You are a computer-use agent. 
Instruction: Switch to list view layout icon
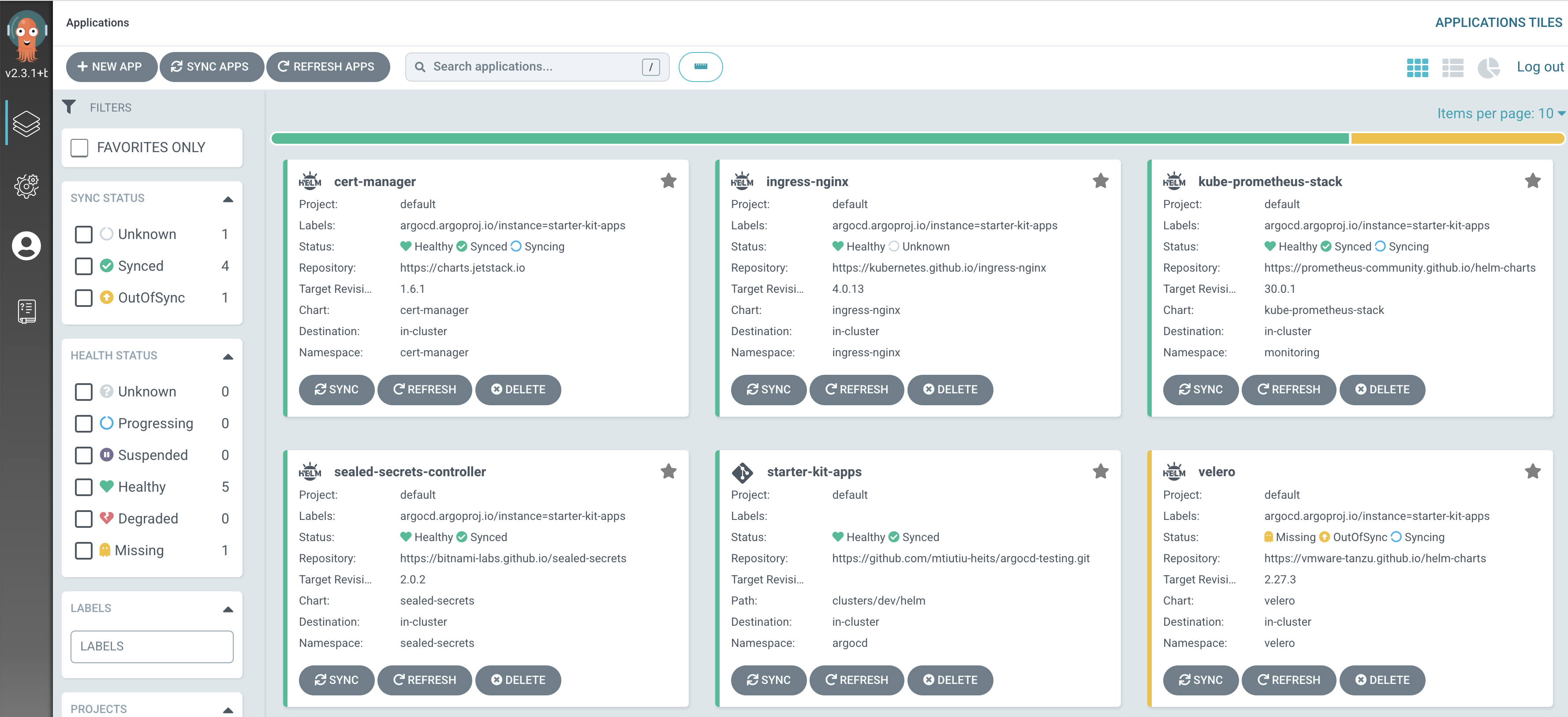pyautogui.click(x=1452, y=67)
